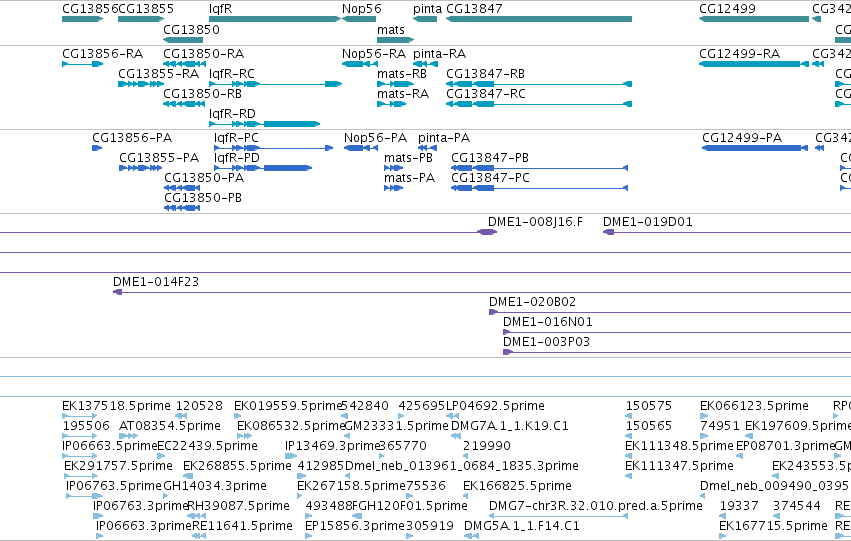
Task: Select protein CG13850-PA
Action: [182, 188]
